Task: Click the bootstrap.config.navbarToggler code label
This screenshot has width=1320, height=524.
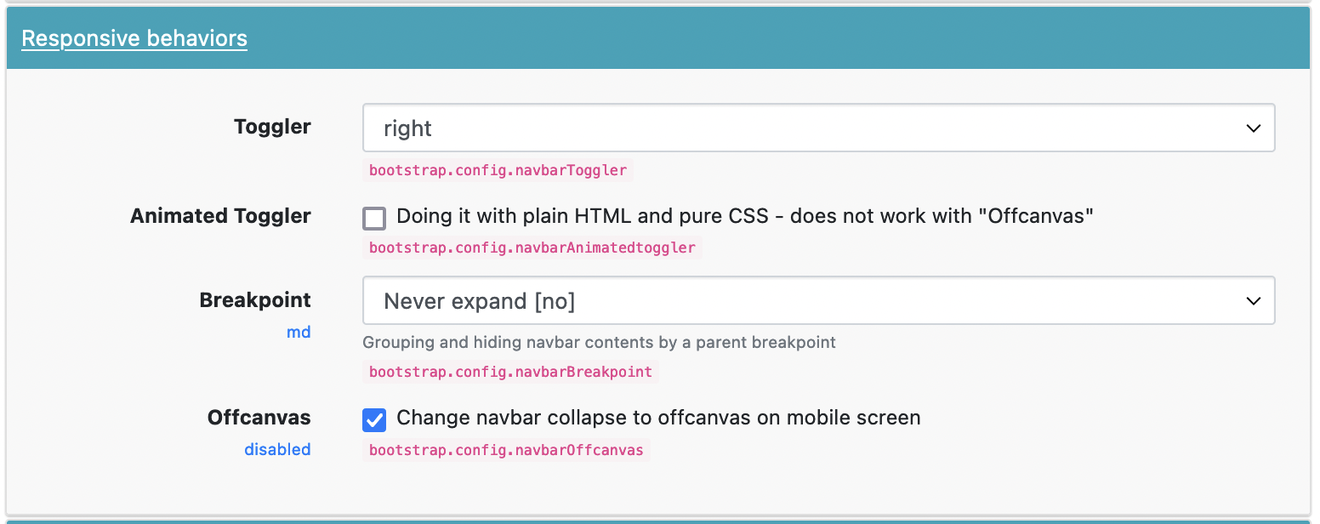Action: [x=498, y=170]
